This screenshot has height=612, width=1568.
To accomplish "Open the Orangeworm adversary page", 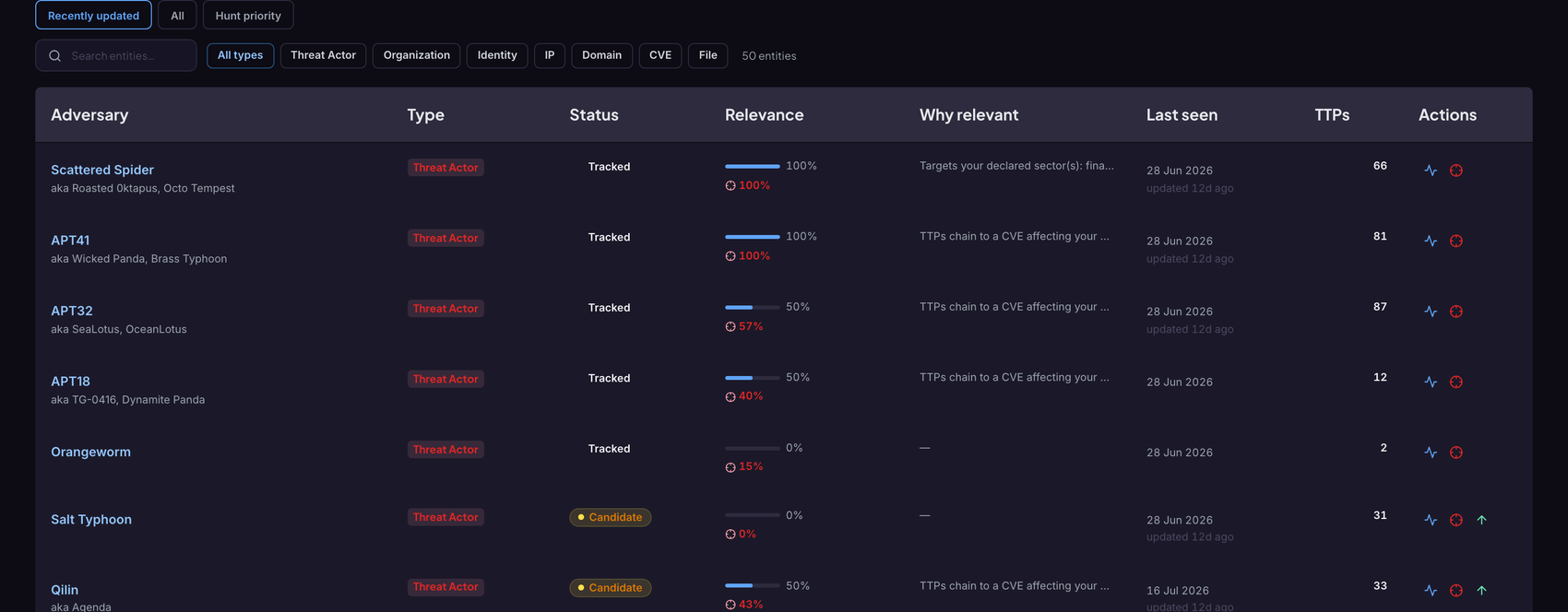I will click(x=90, y=452).
